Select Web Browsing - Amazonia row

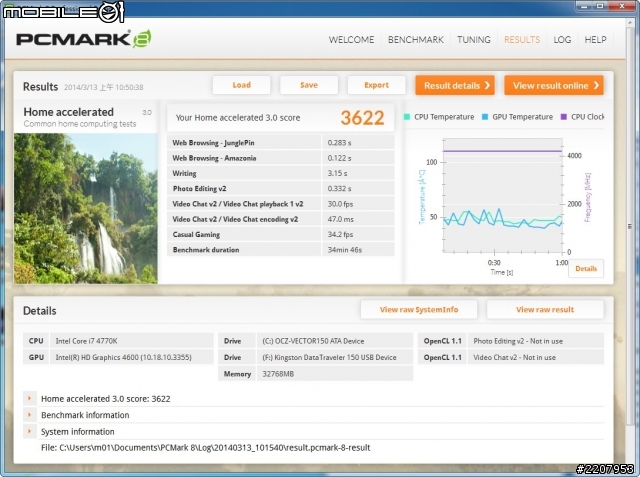[281, 158]
